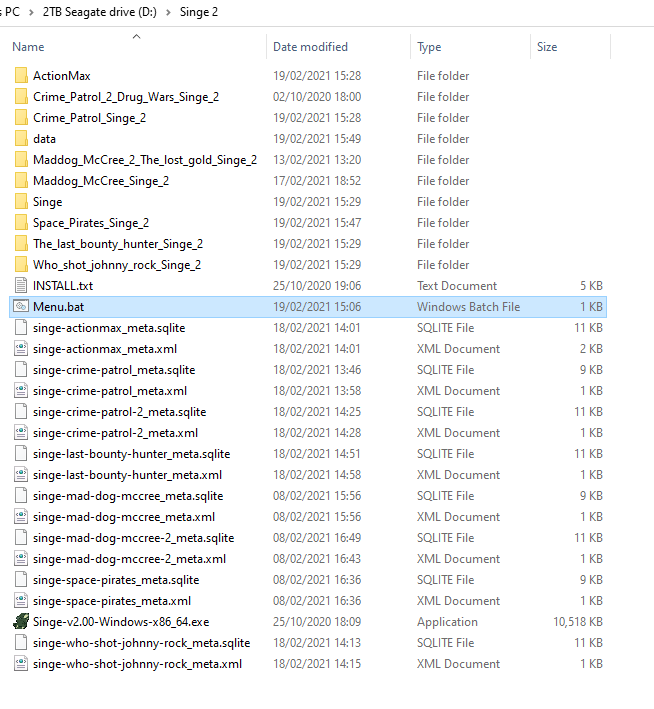Select the INSTALL.txt file name
This screenshot has height=709, width=654.
tap(63, 286)
